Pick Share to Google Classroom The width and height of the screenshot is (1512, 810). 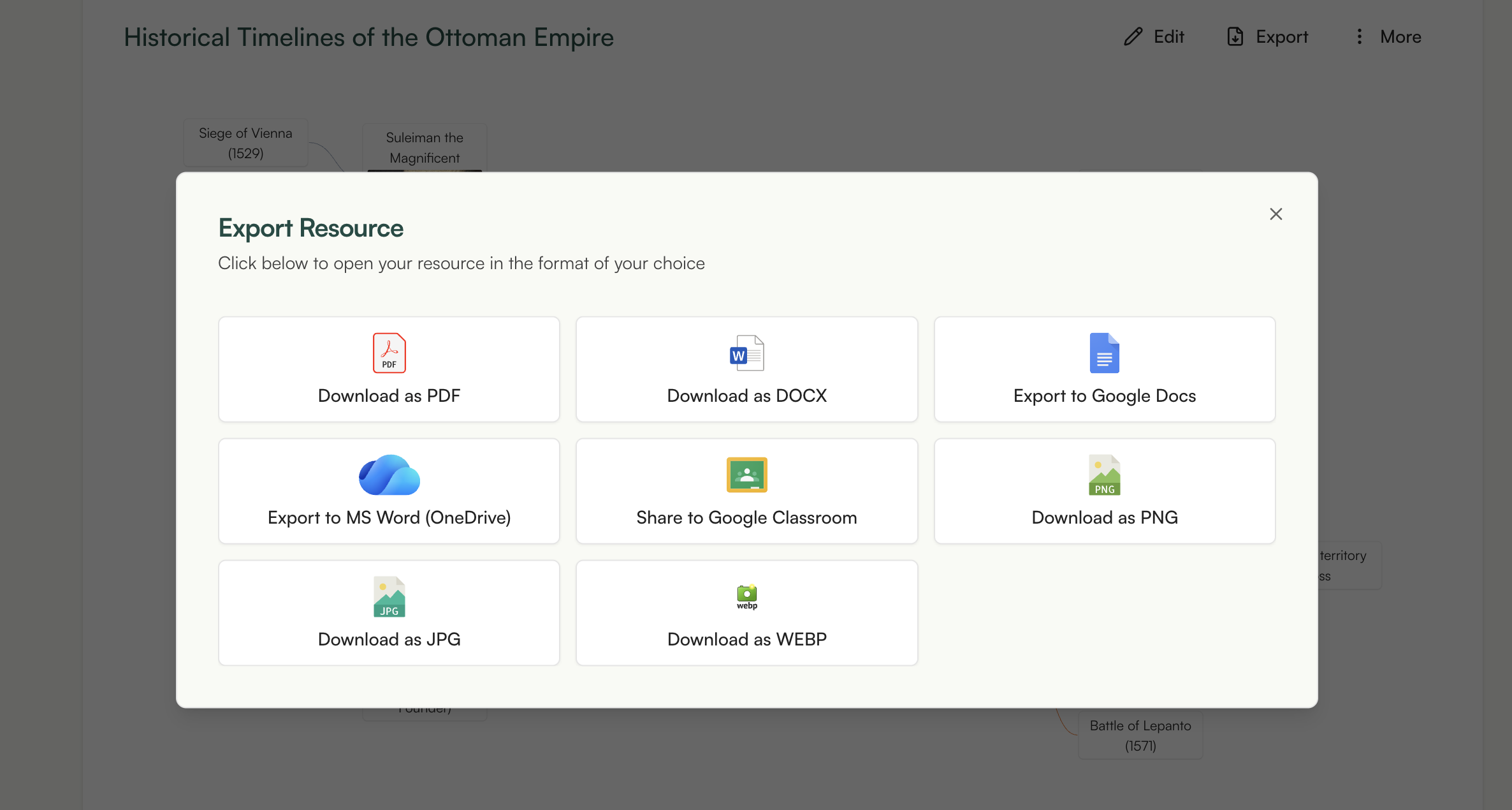746,491
